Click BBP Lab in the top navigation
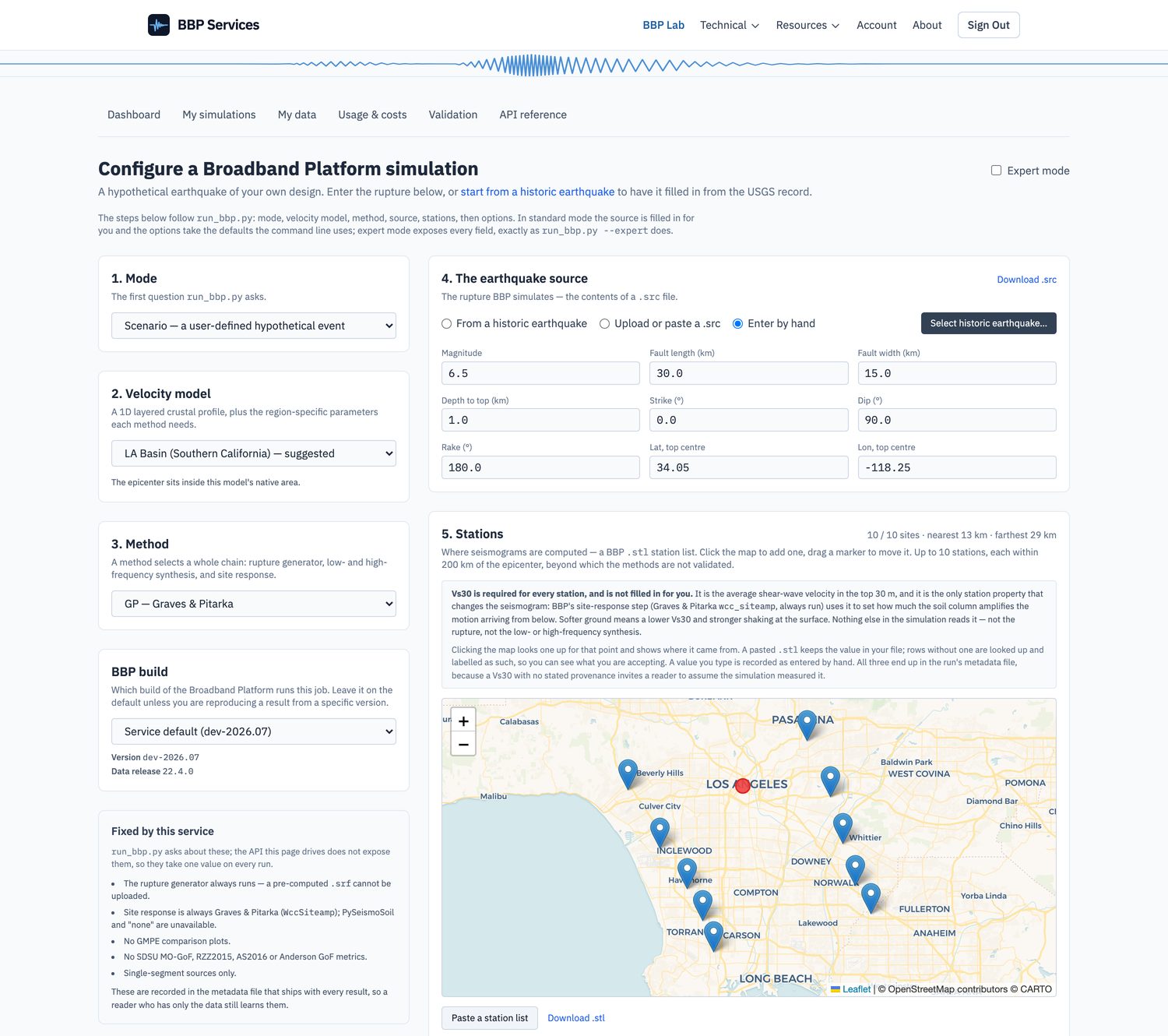This screenshot has width=1168, height=1036. coord(663,25)
